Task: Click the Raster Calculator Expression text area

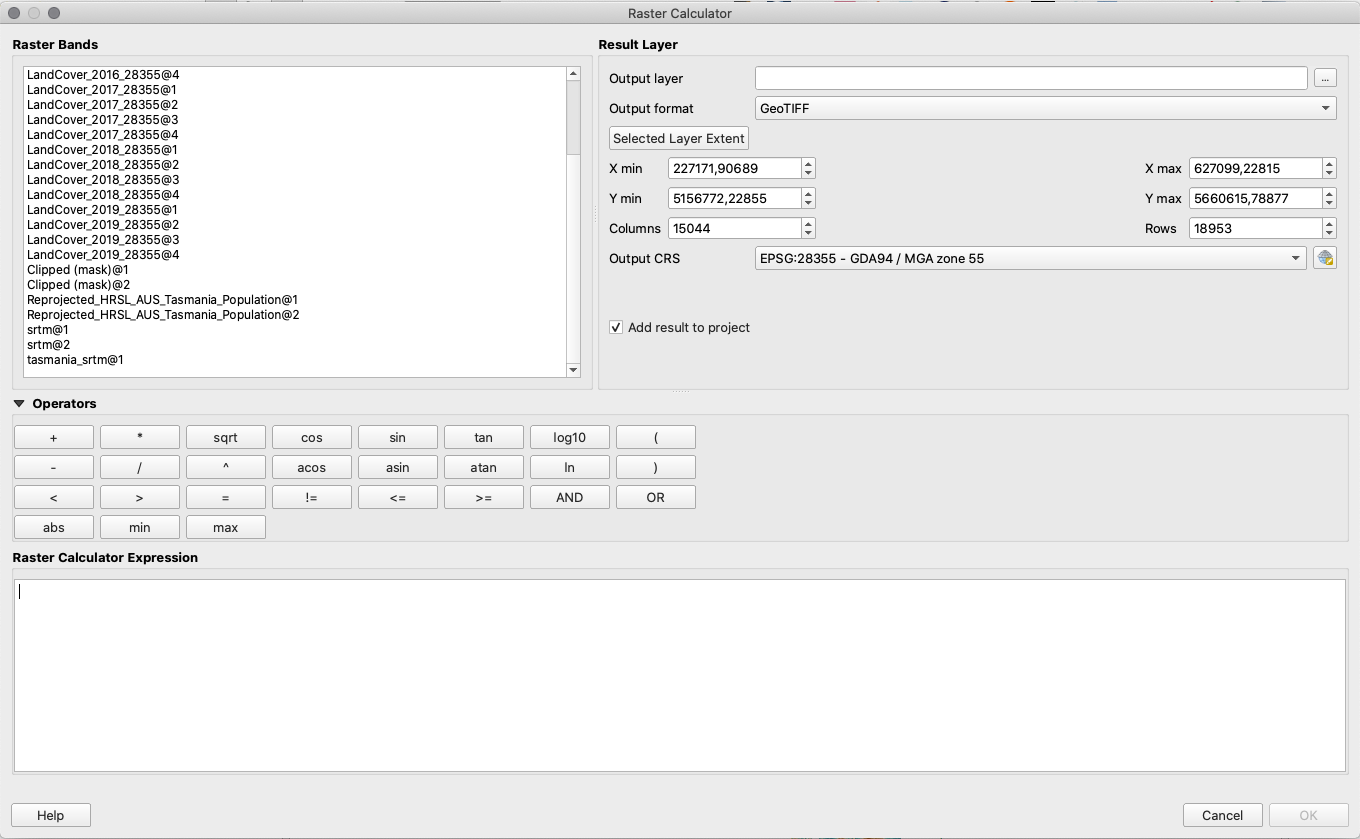Action: click(x=680, y=675)
